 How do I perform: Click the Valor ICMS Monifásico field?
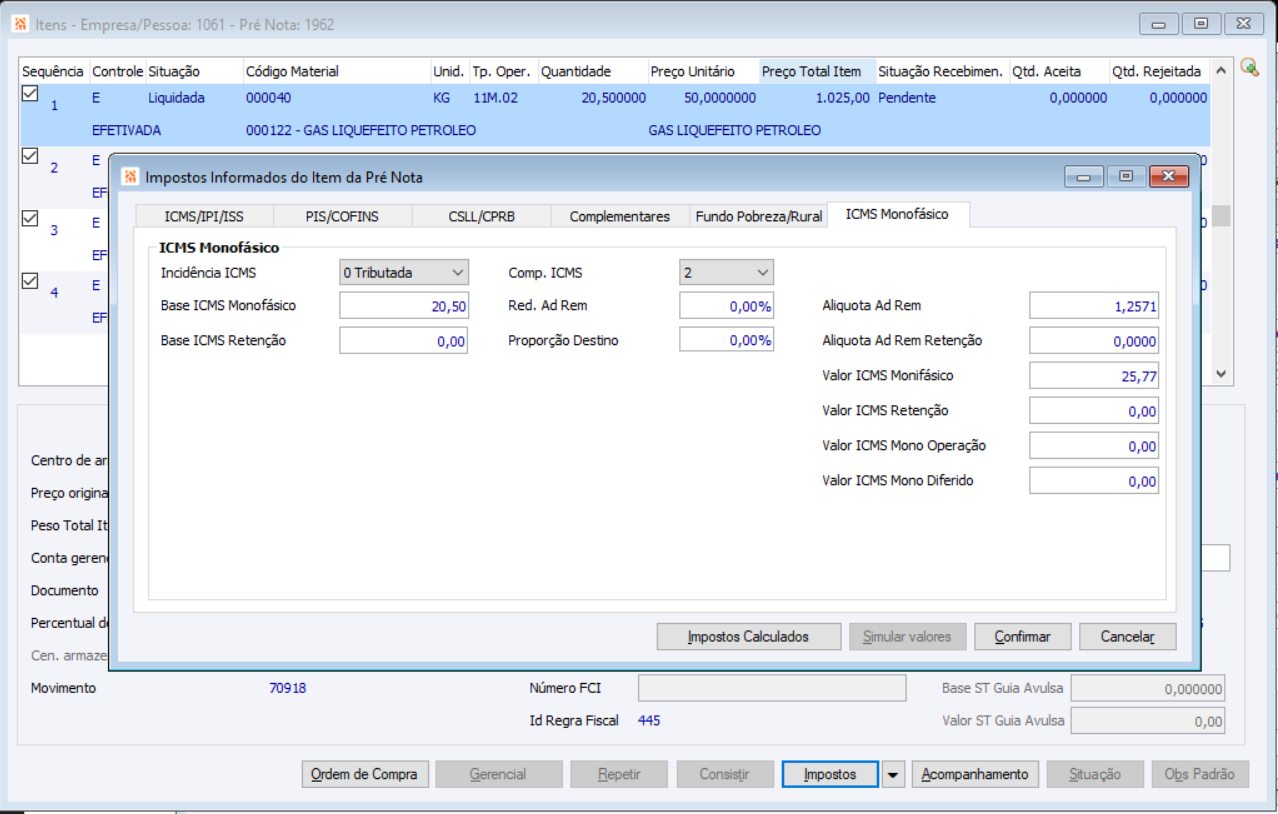[x=1094, y=376]
